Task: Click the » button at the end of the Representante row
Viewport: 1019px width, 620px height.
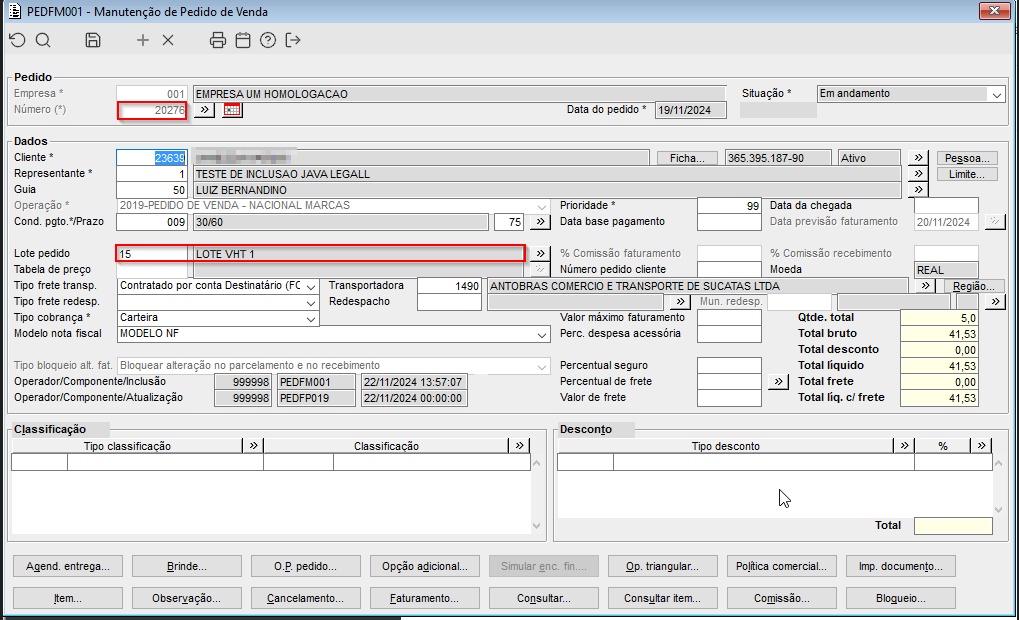Action: coord(918,174)
